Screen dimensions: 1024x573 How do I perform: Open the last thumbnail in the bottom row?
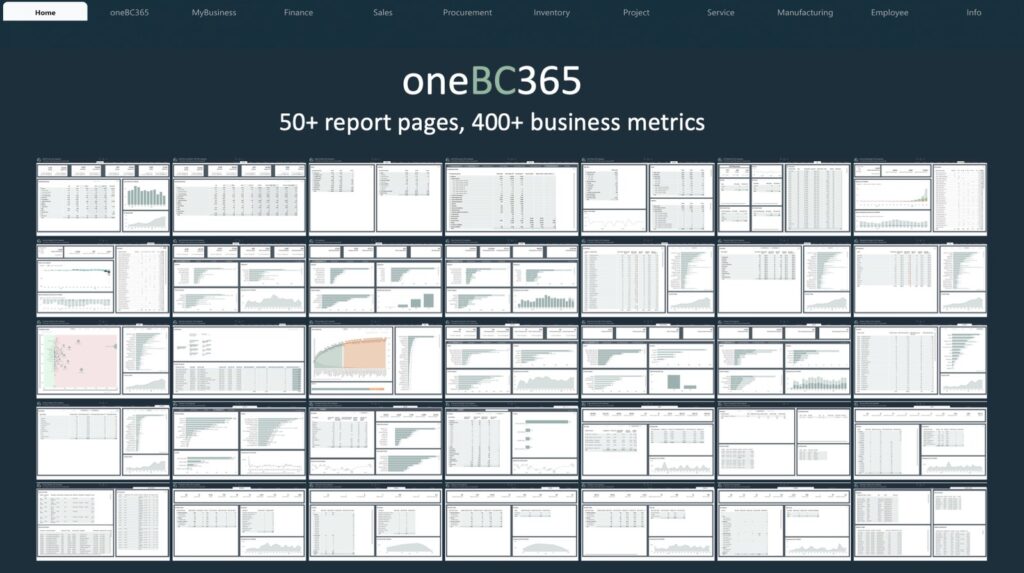[x=920, y=522]
